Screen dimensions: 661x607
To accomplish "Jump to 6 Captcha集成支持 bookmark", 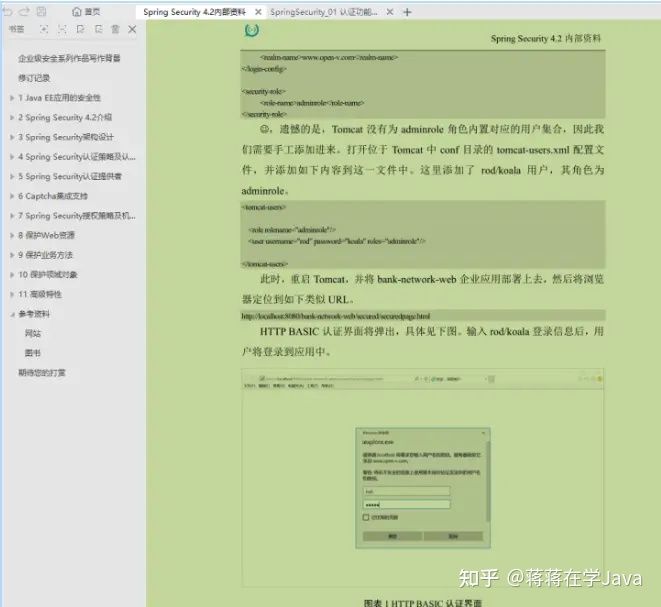I will [x=53, y=196].
